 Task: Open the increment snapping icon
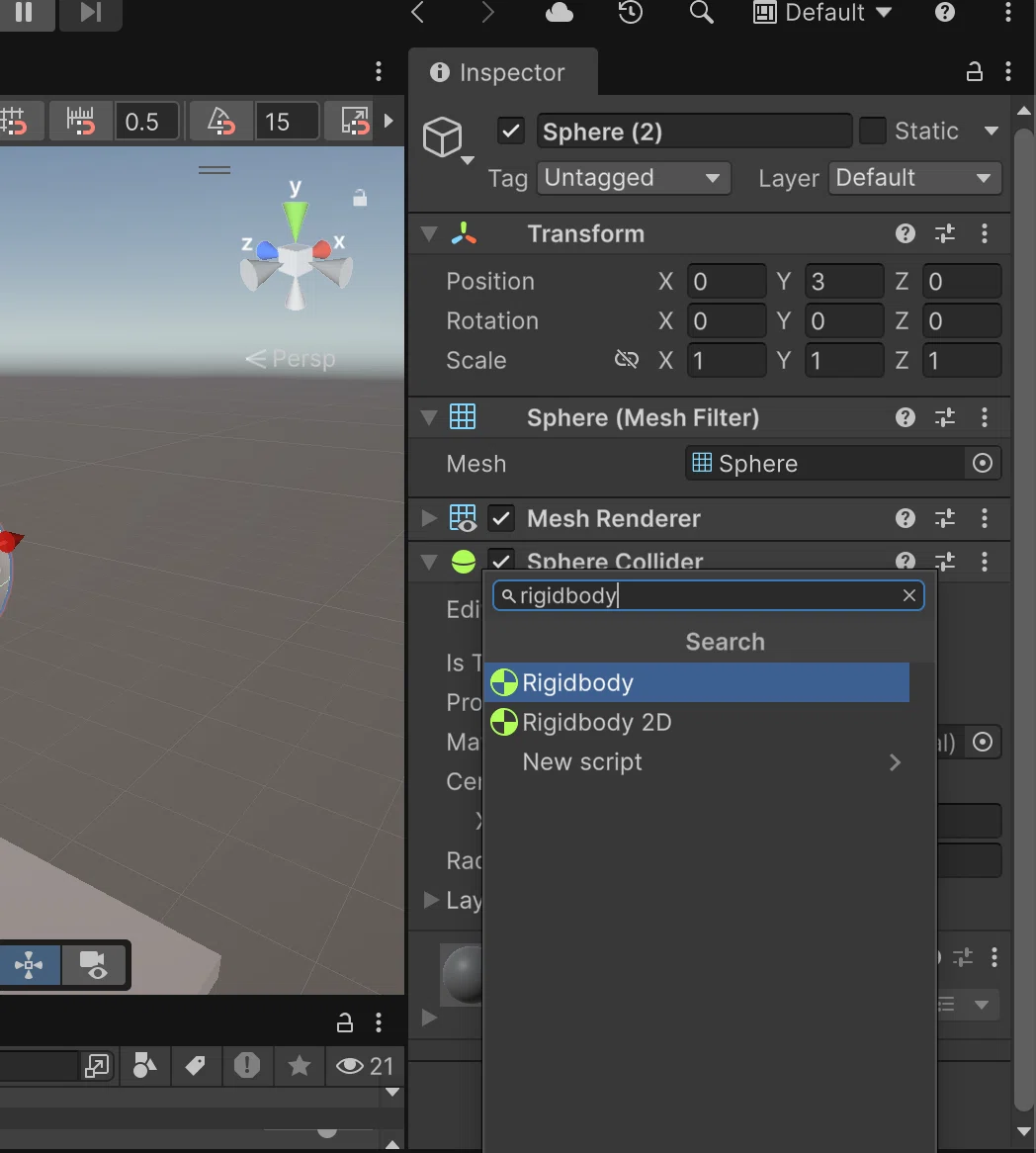tap(81, 122)
